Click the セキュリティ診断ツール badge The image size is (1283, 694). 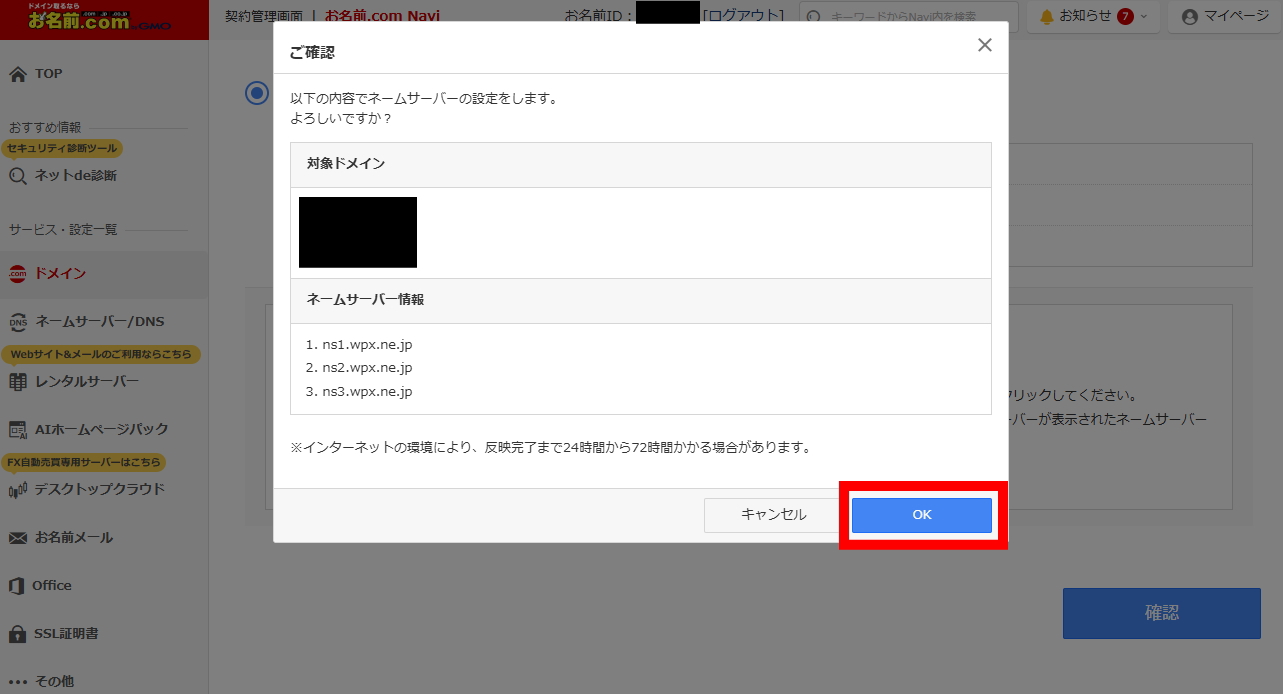(62, 148)
